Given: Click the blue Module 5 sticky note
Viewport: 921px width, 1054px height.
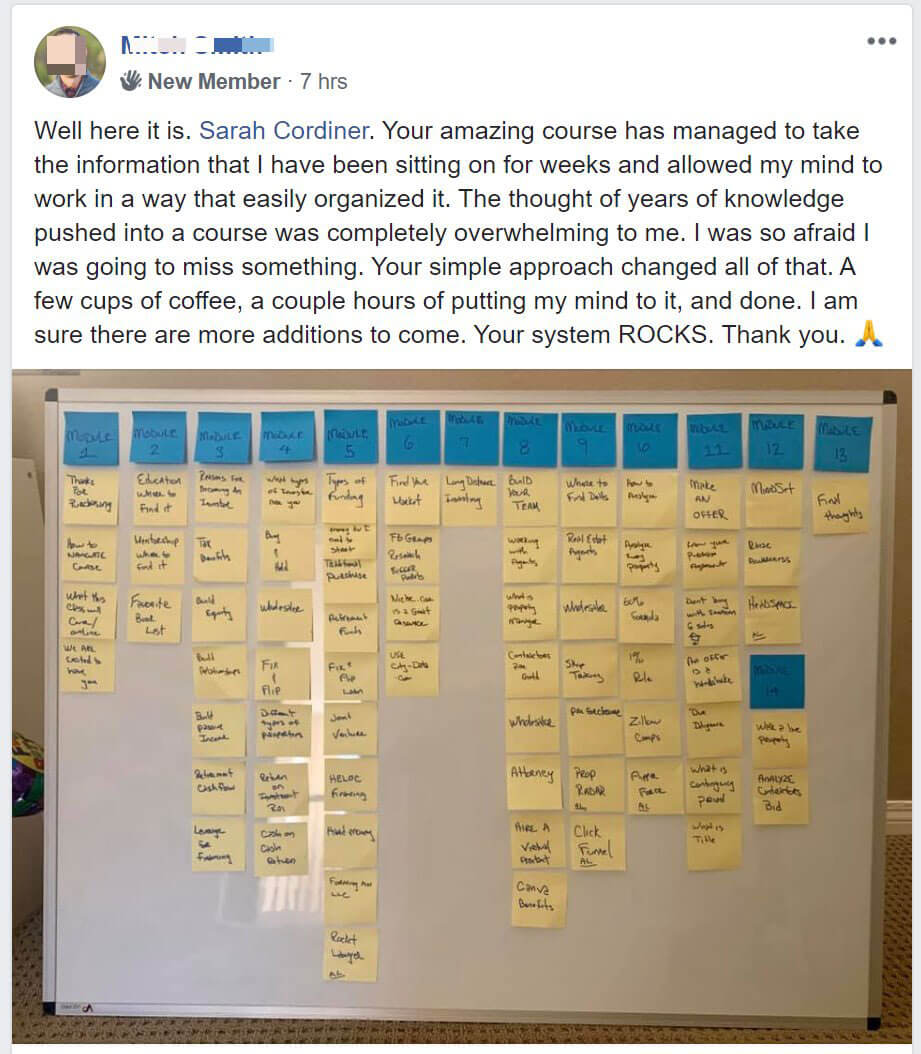Looking at the screenshot, I should (350, 437).
